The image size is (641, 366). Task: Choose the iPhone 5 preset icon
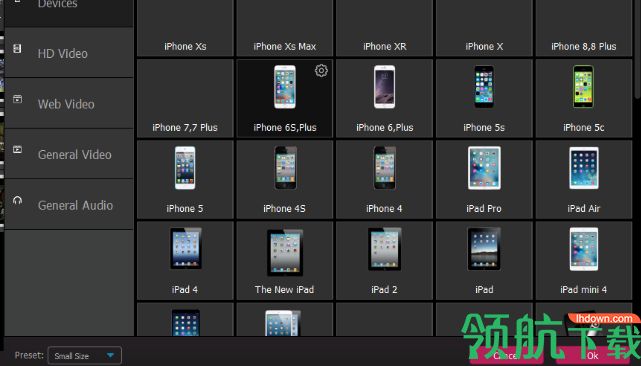pyautogui.click(x=185, y=168)
